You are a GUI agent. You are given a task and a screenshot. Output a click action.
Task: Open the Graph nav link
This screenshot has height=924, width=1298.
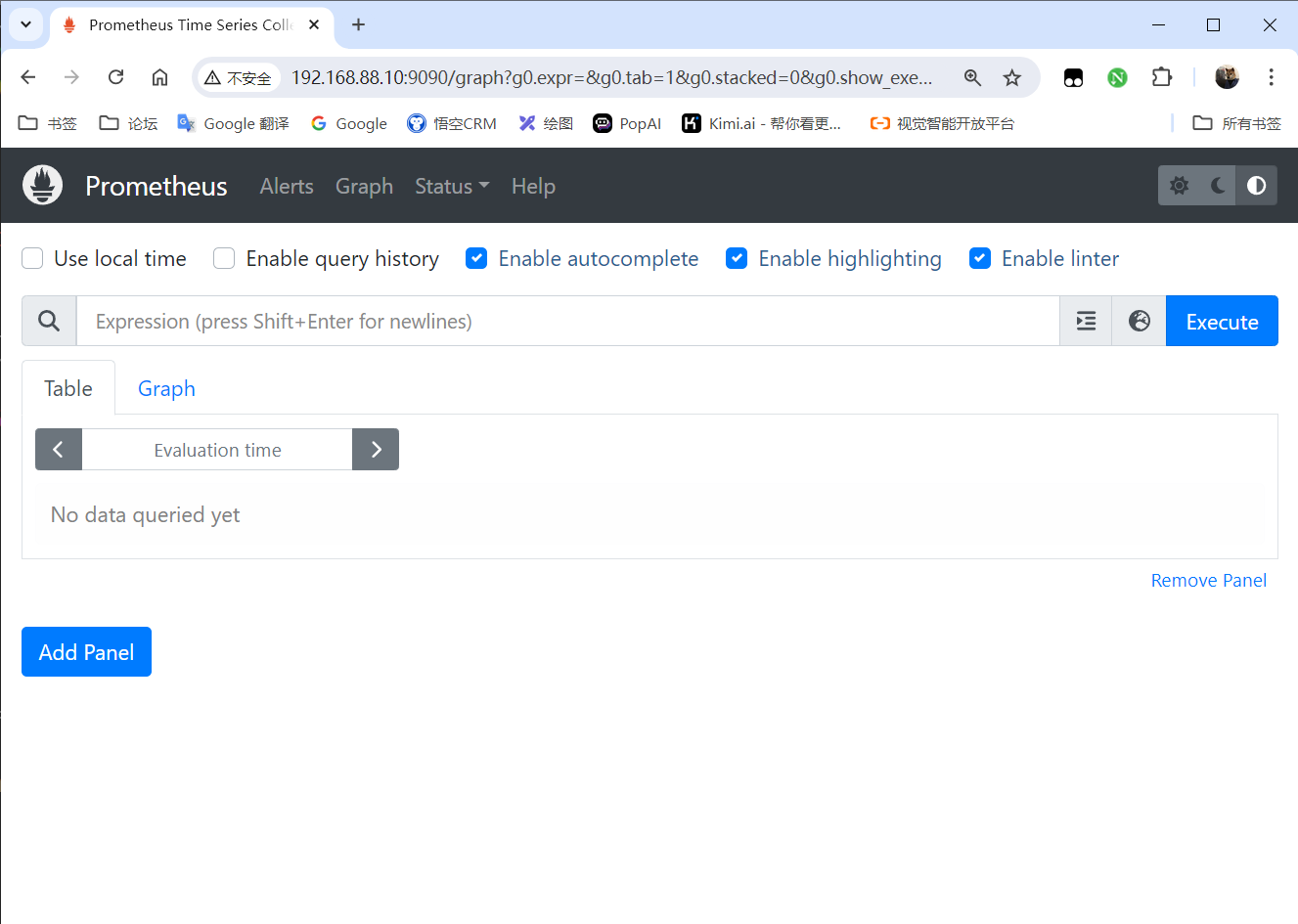pyautogui.click(x=364, y=186)
